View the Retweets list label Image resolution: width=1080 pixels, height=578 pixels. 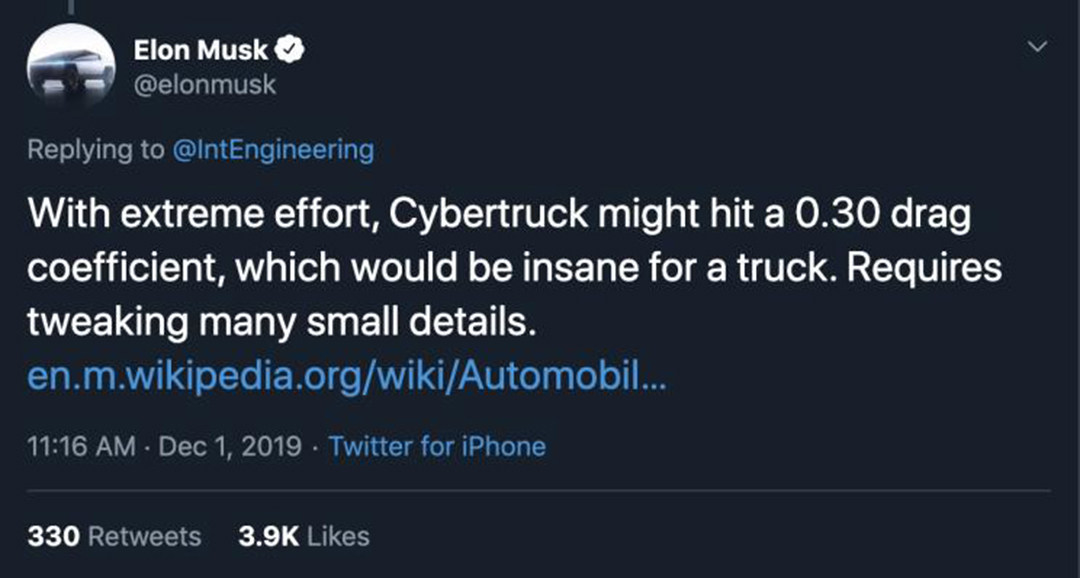(x=145, y=536)
